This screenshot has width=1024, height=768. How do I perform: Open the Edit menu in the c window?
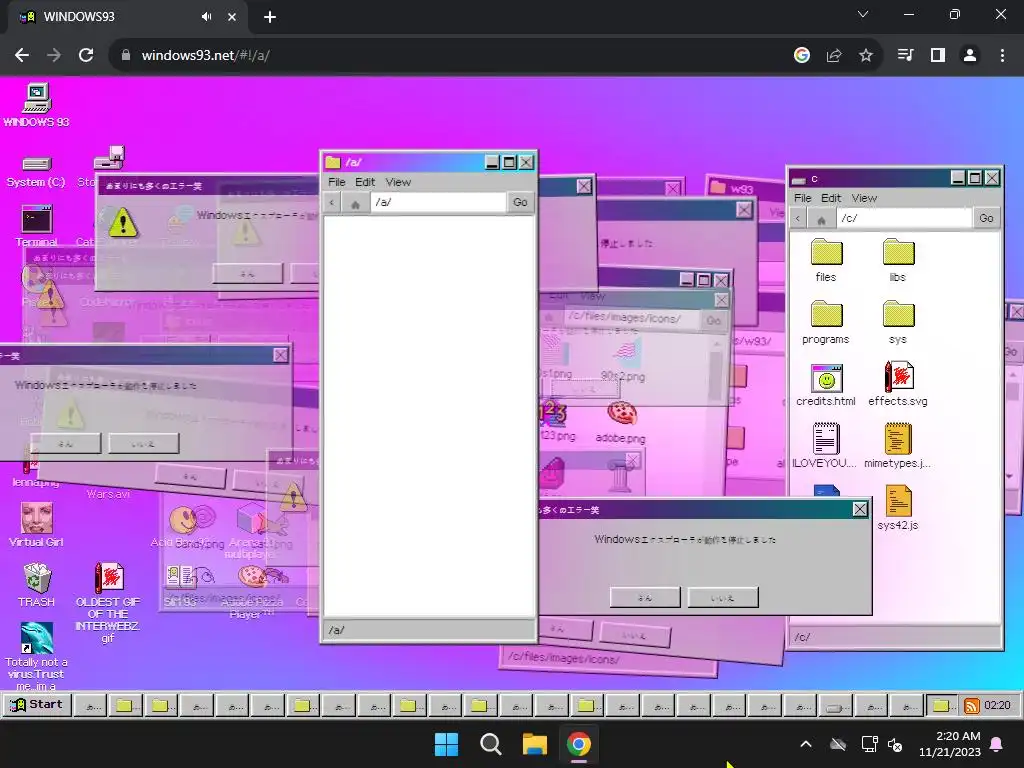pyautogui.click(x=831, y=198)
